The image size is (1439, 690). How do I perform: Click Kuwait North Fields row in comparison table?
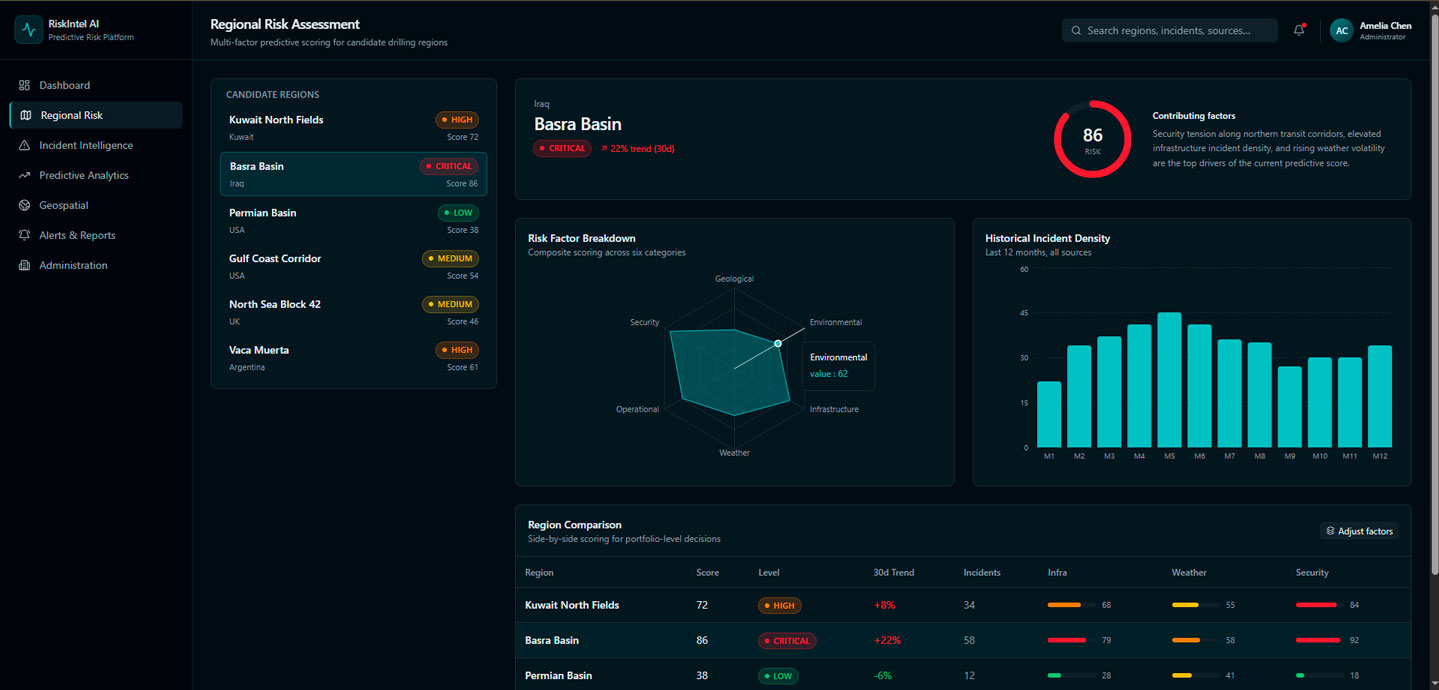pos(963,605)
